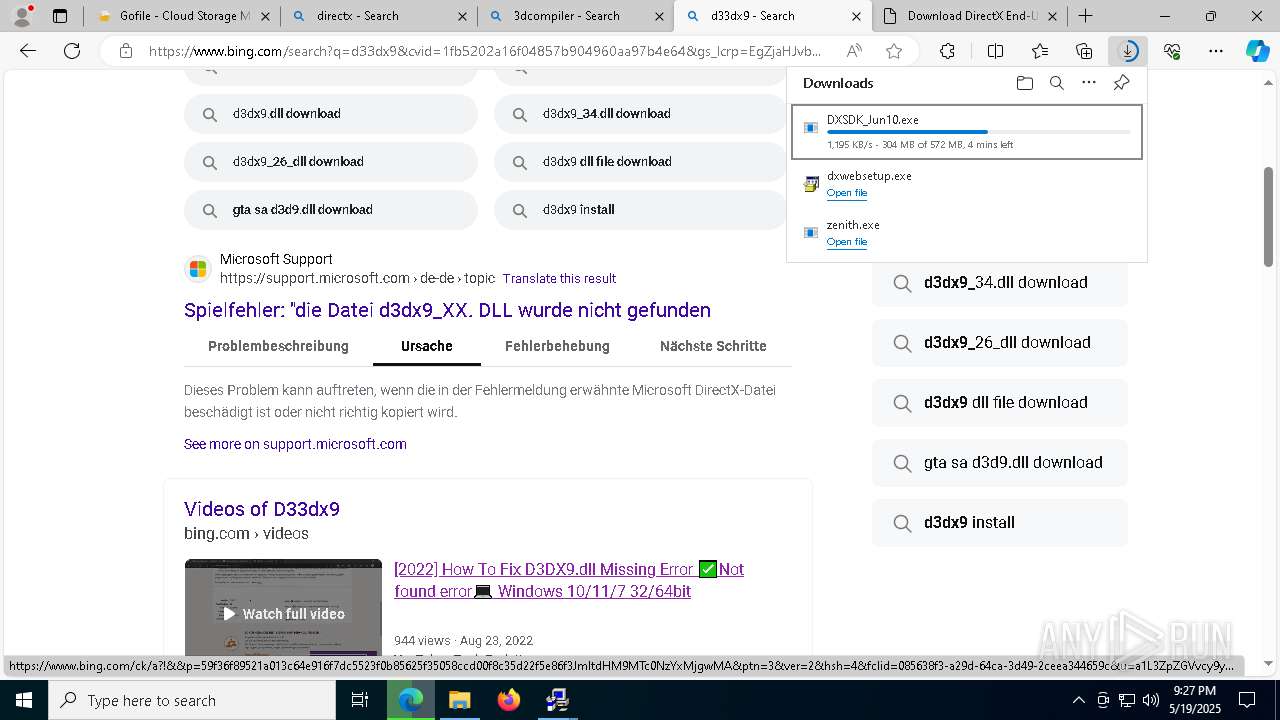Open Task View on taskbar
The width and height of the screenshot is (1280, 720).
360,700
